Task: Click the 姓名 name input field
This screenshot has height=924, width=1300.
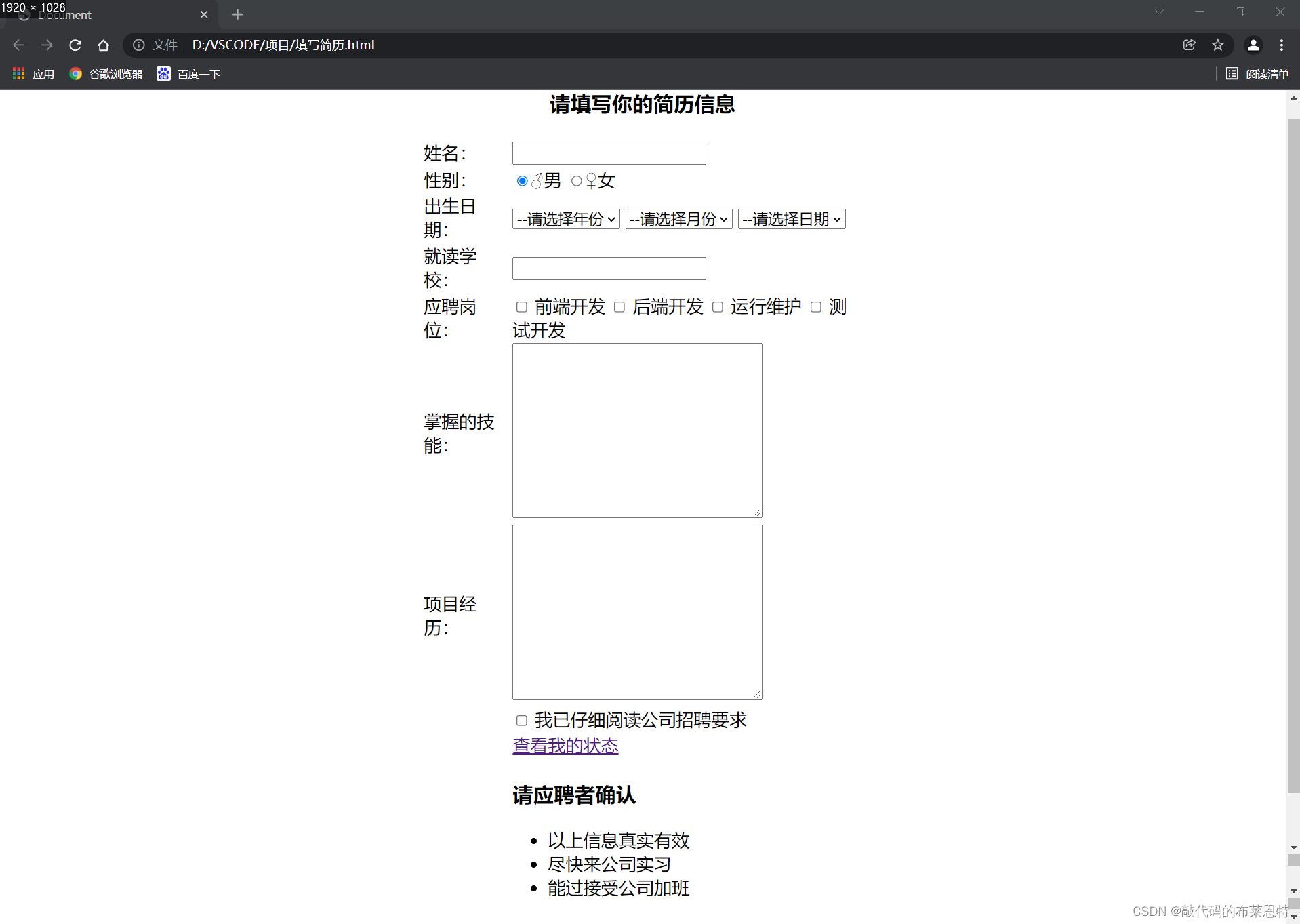Action: tap(608, 153)
